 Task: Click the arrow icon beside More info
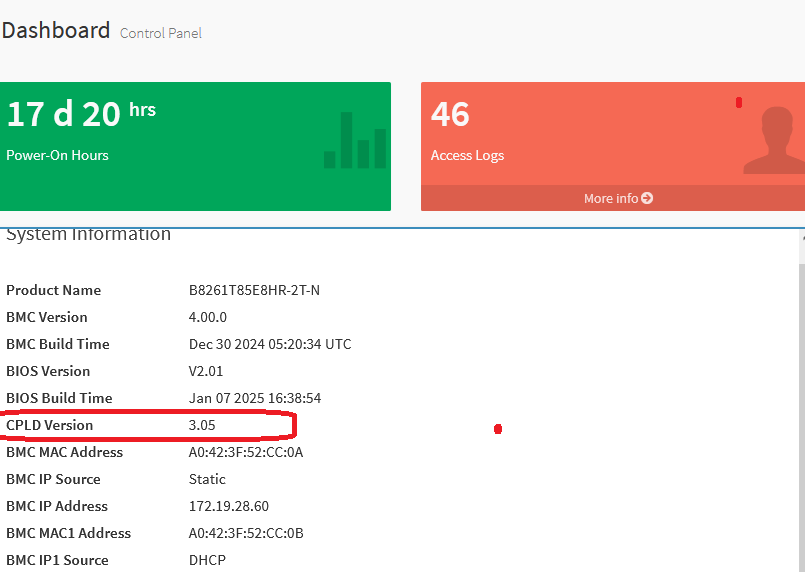(647, 198)
